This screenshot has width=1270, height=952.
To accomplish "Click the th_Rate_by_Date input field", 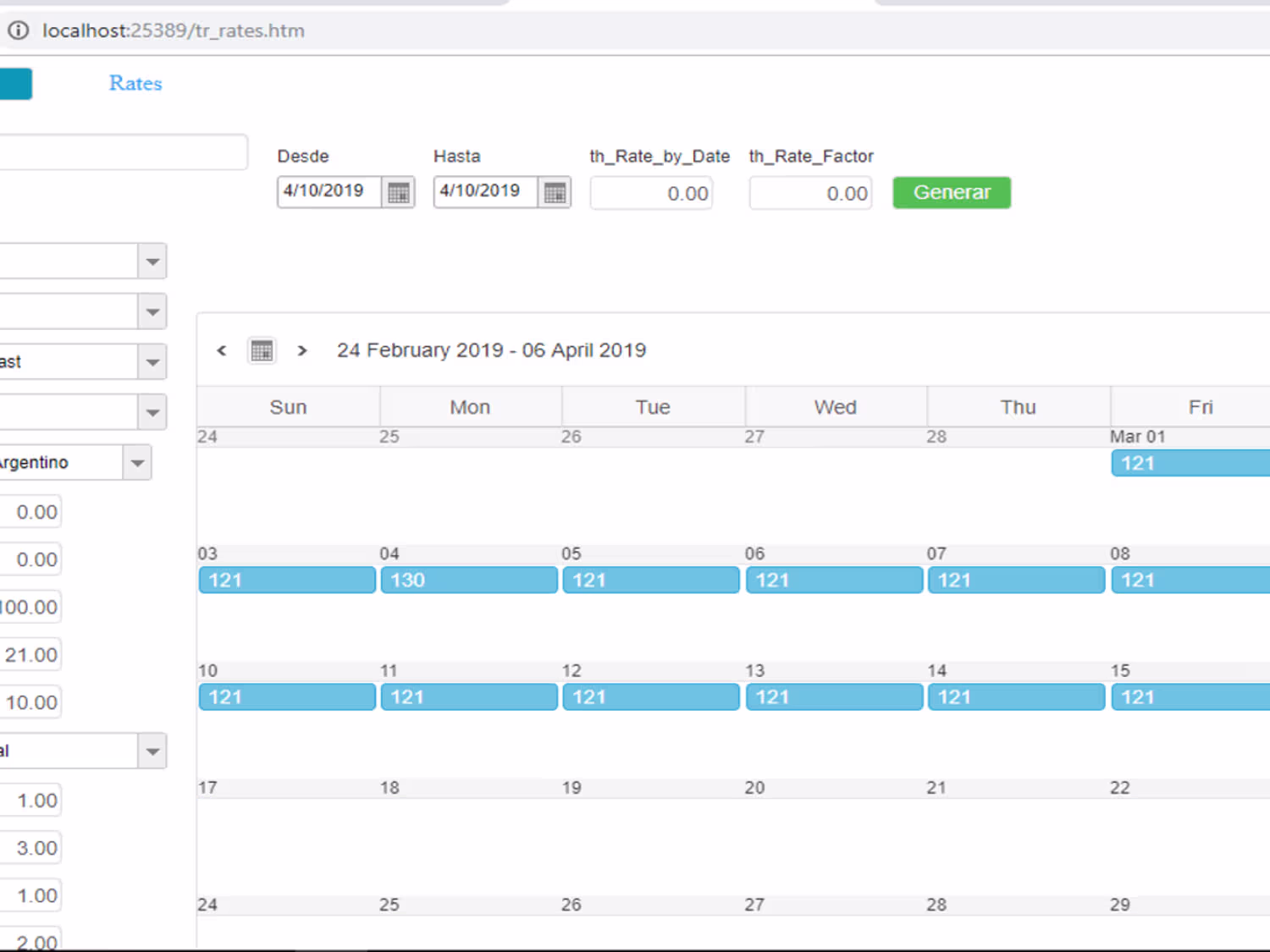I will (x=651, y=193).
